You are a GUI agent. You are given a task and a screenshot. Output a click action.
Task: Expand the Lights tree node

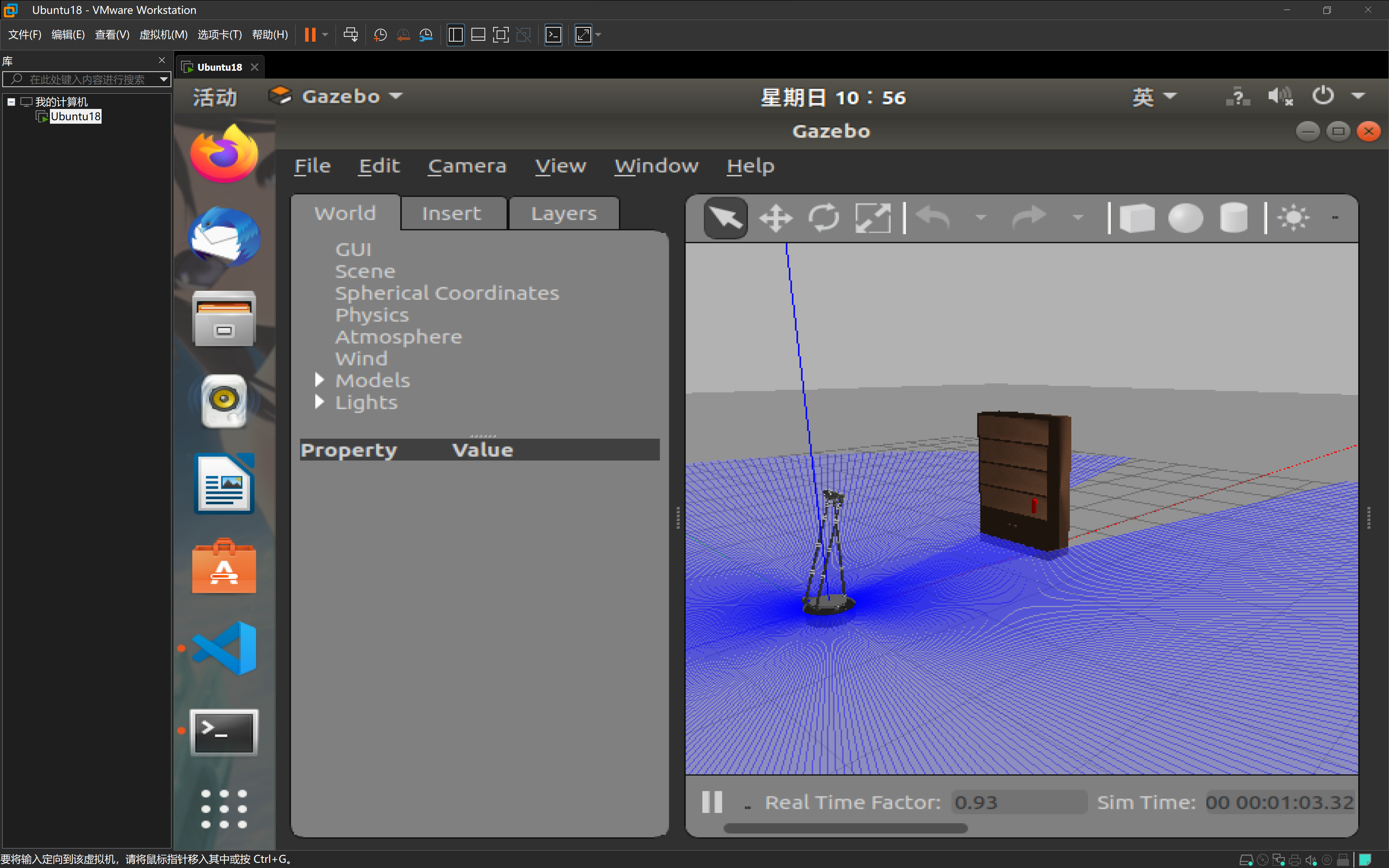[x=320, y=402]
